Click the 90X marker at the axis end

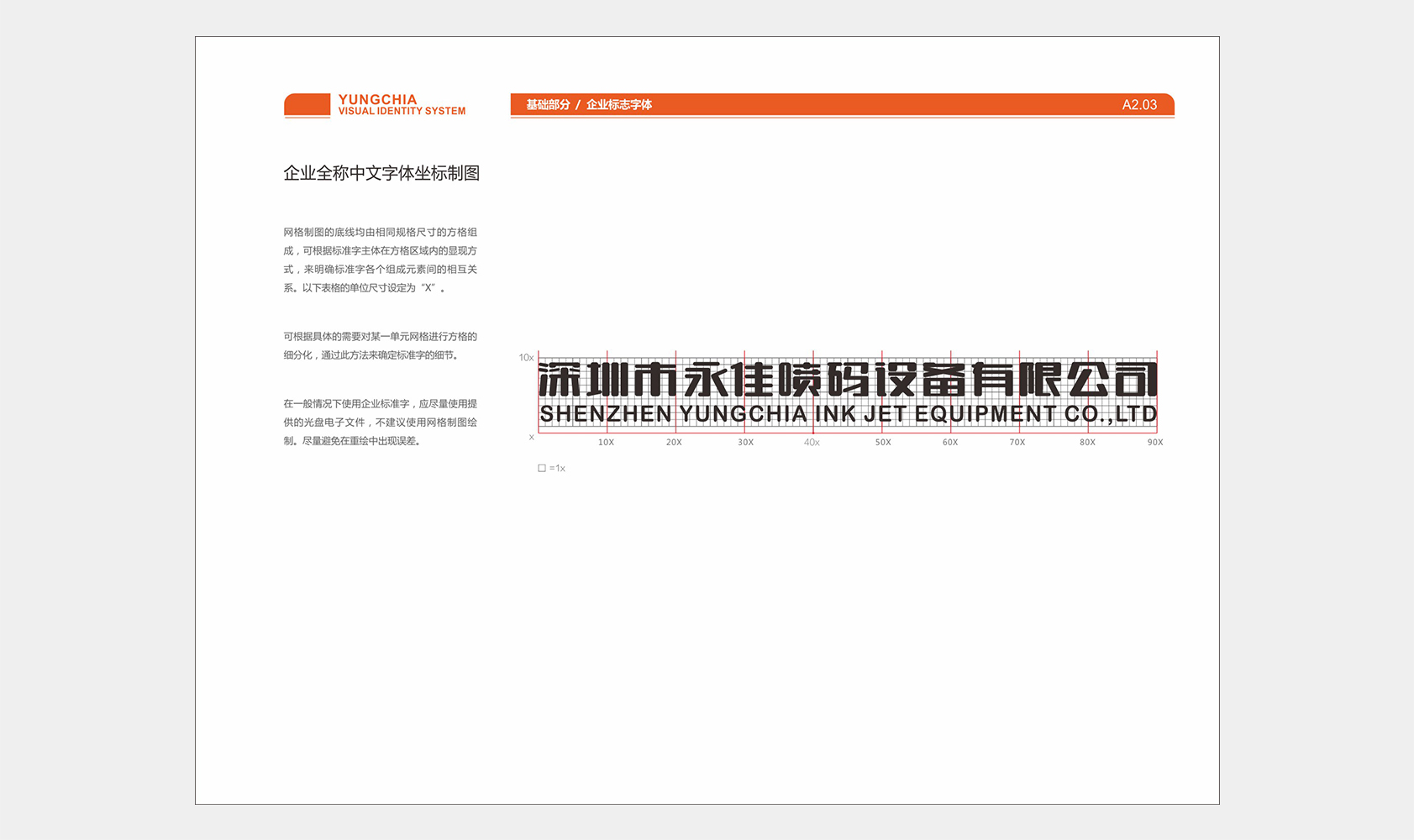pyautogui.click(x=1155, y=442)
